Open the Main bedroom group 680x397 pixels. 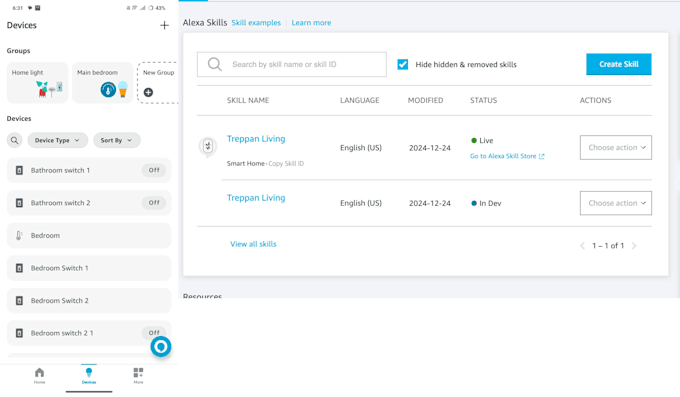pos(103,82)
